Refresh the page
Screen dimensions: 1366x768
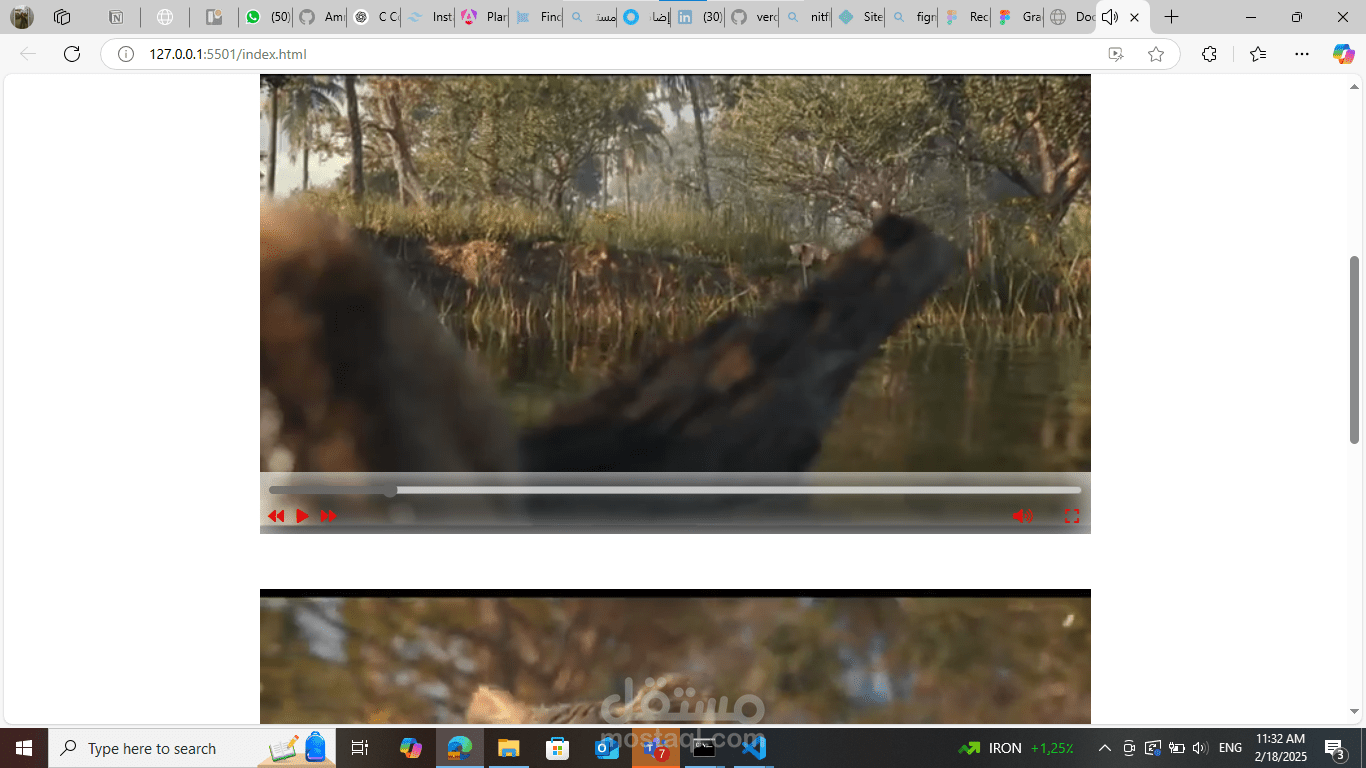(x=72, y=54)
